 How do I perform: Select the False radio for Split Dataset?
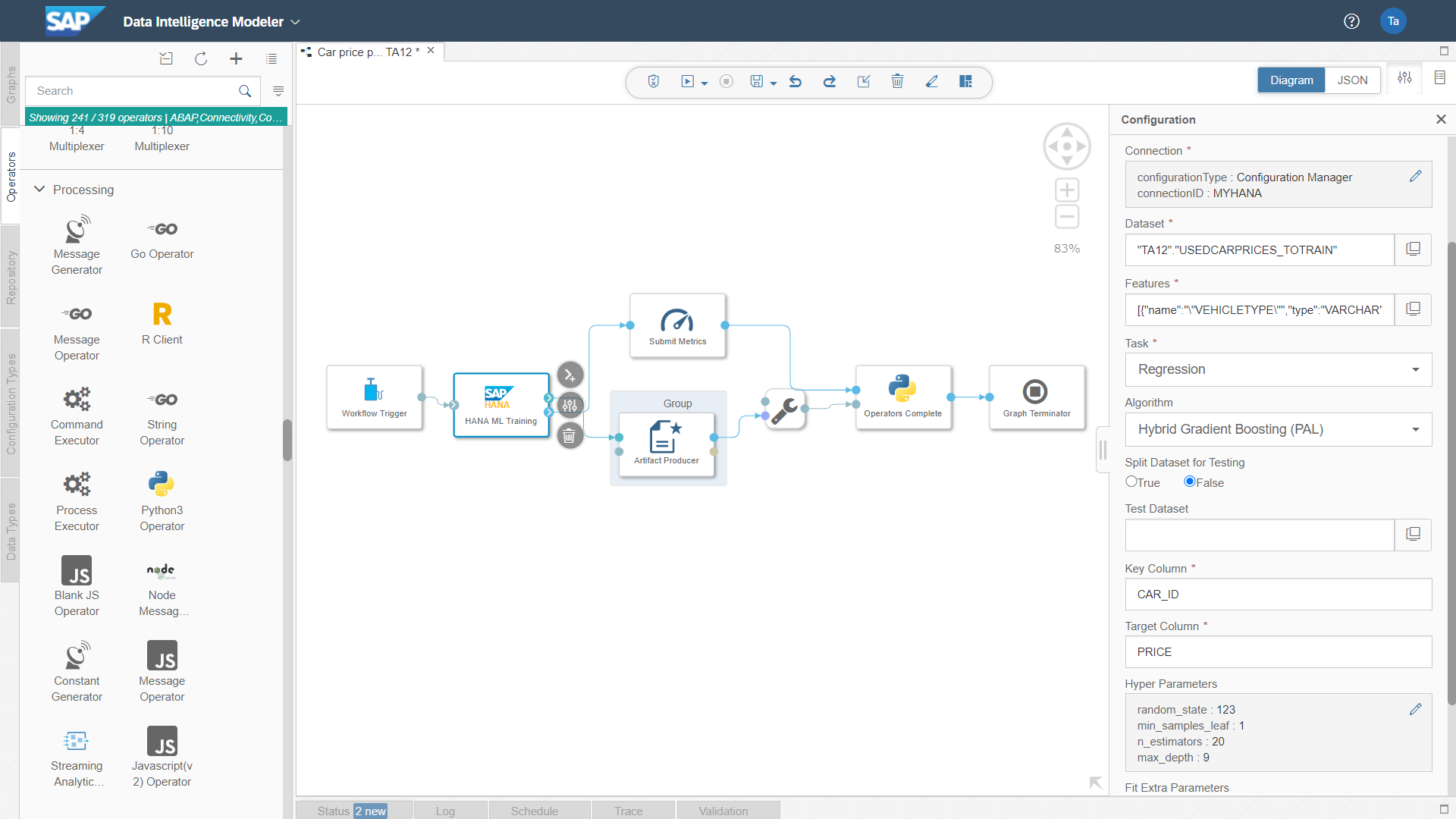(x=1190, y=482)
